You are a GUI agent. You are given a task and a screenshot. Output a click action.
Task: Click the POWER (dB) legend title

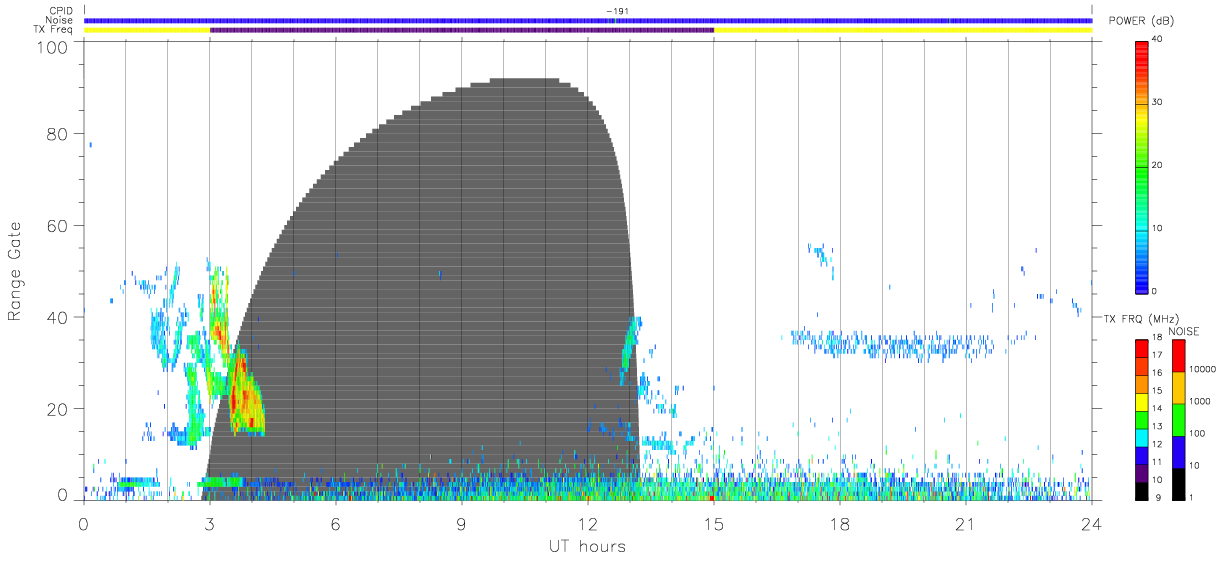tap(1141, 21)
